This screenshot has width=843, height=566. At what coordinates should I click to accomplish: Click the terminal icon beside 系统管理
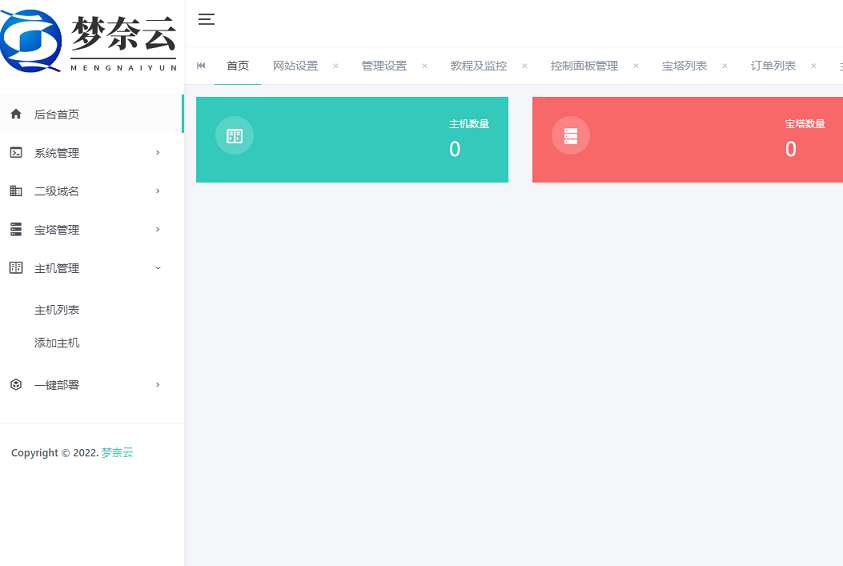click(16, 153)
